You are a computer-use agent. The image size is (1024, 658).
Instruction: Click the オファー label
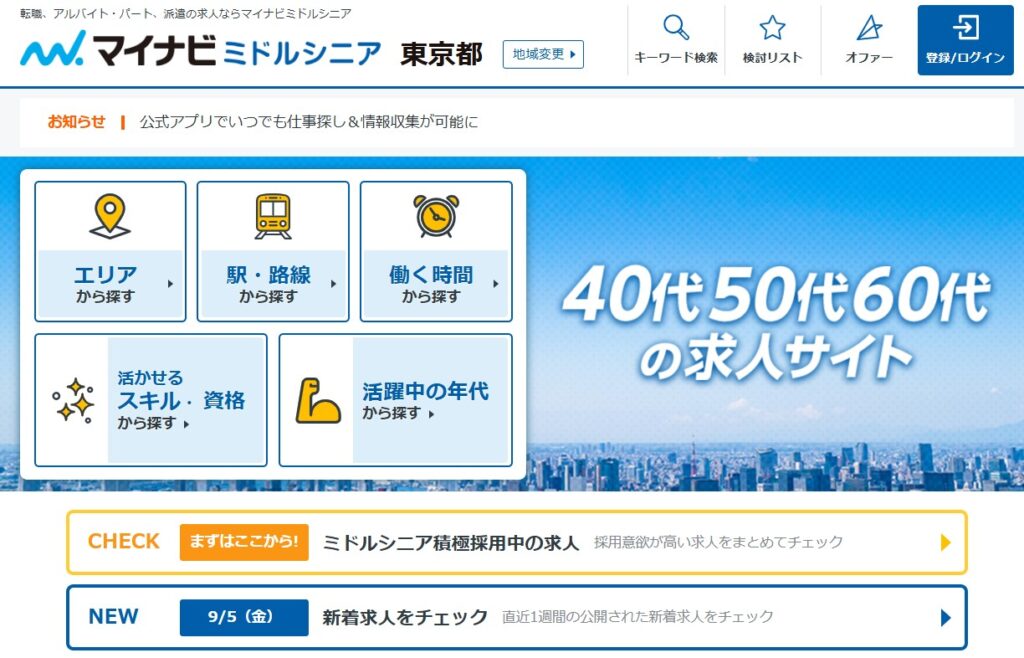coord(869,58)
